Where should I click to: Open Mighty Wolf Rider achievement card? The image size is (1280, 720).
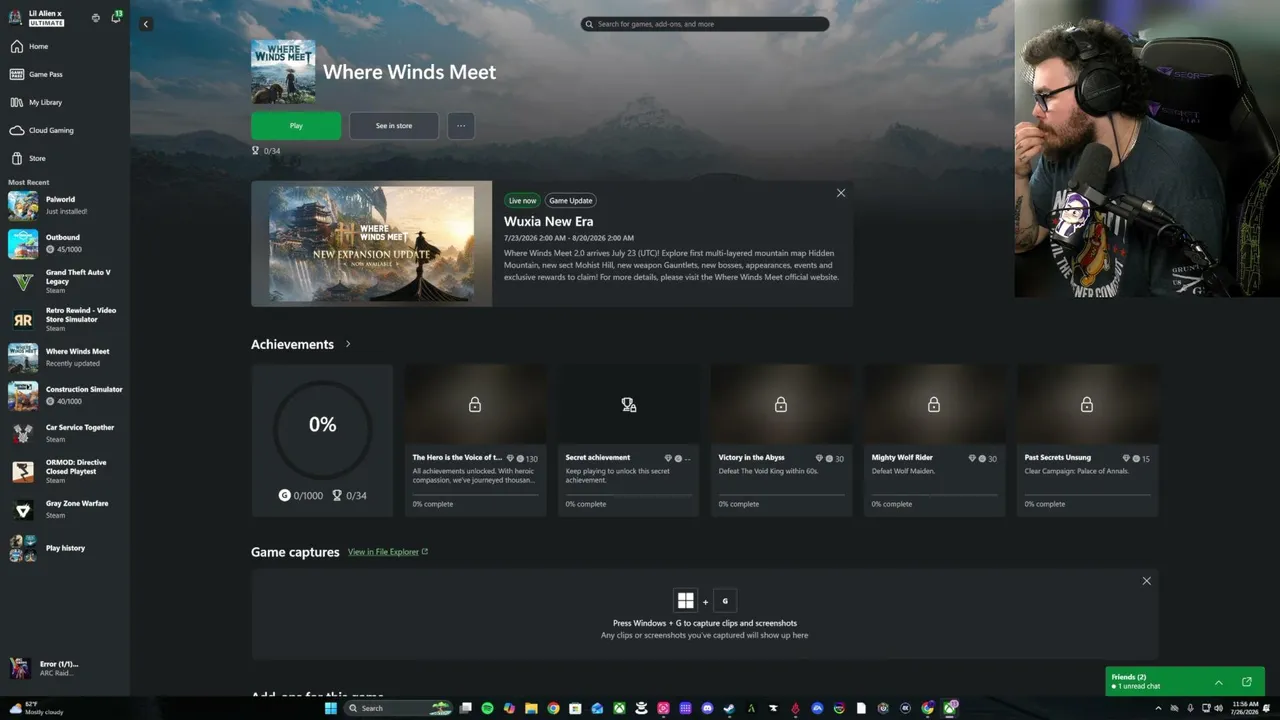[x=934, y=440]
